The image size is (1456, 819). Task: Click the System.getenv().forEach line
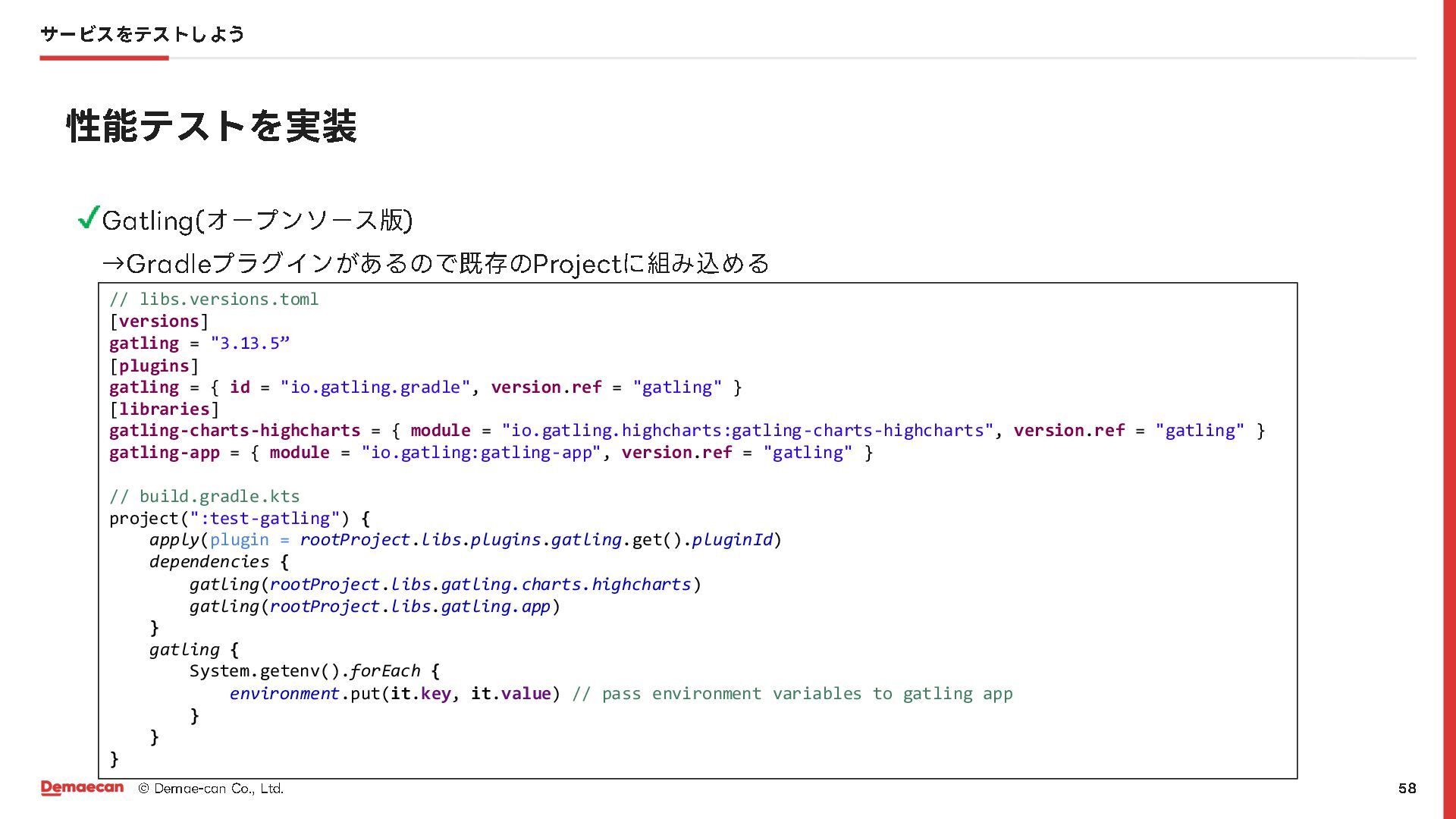[x=314, y=671]
